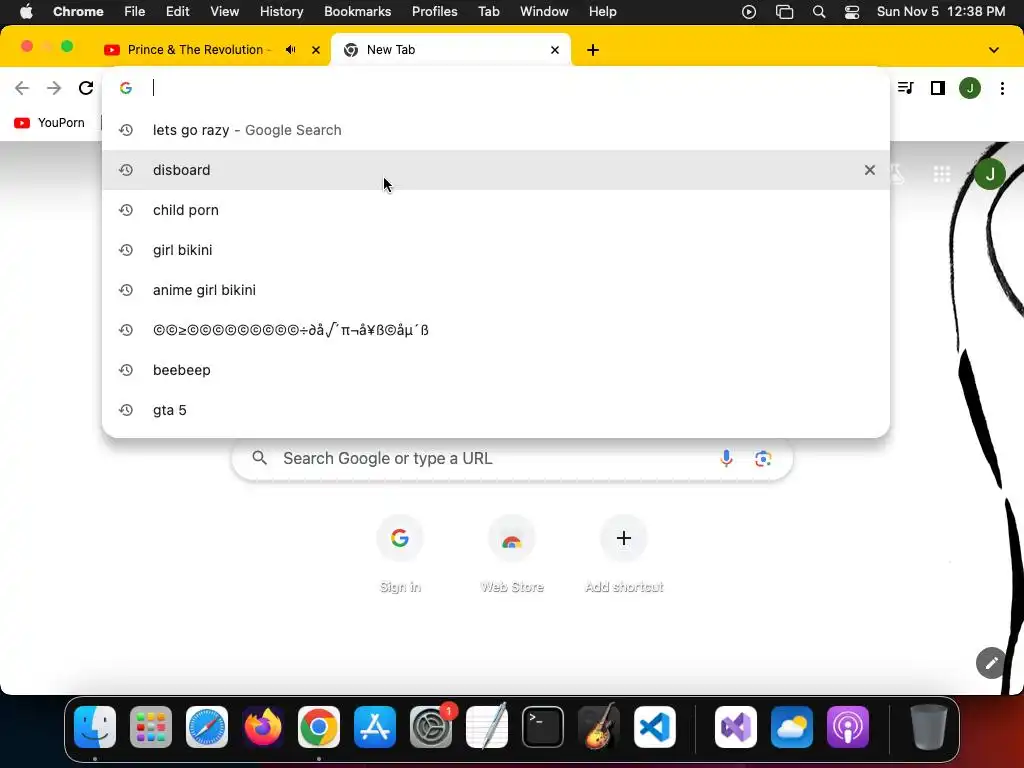1024x768 pixels.
Task: Open the Window menu
Action: click(x=544, y=11)
